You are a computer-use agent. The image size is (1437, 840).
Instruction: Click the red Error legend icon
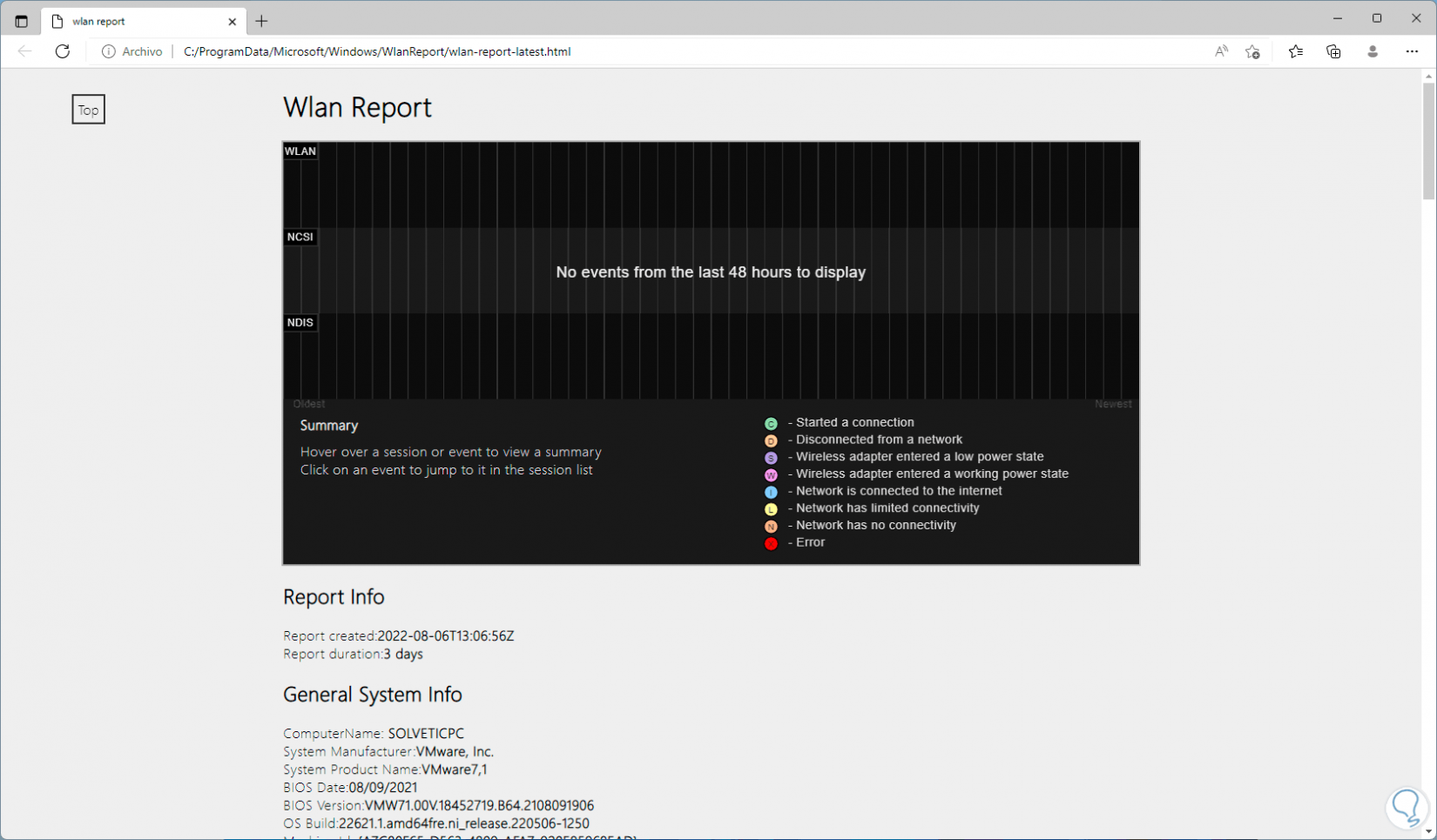(x=771, y=544)
